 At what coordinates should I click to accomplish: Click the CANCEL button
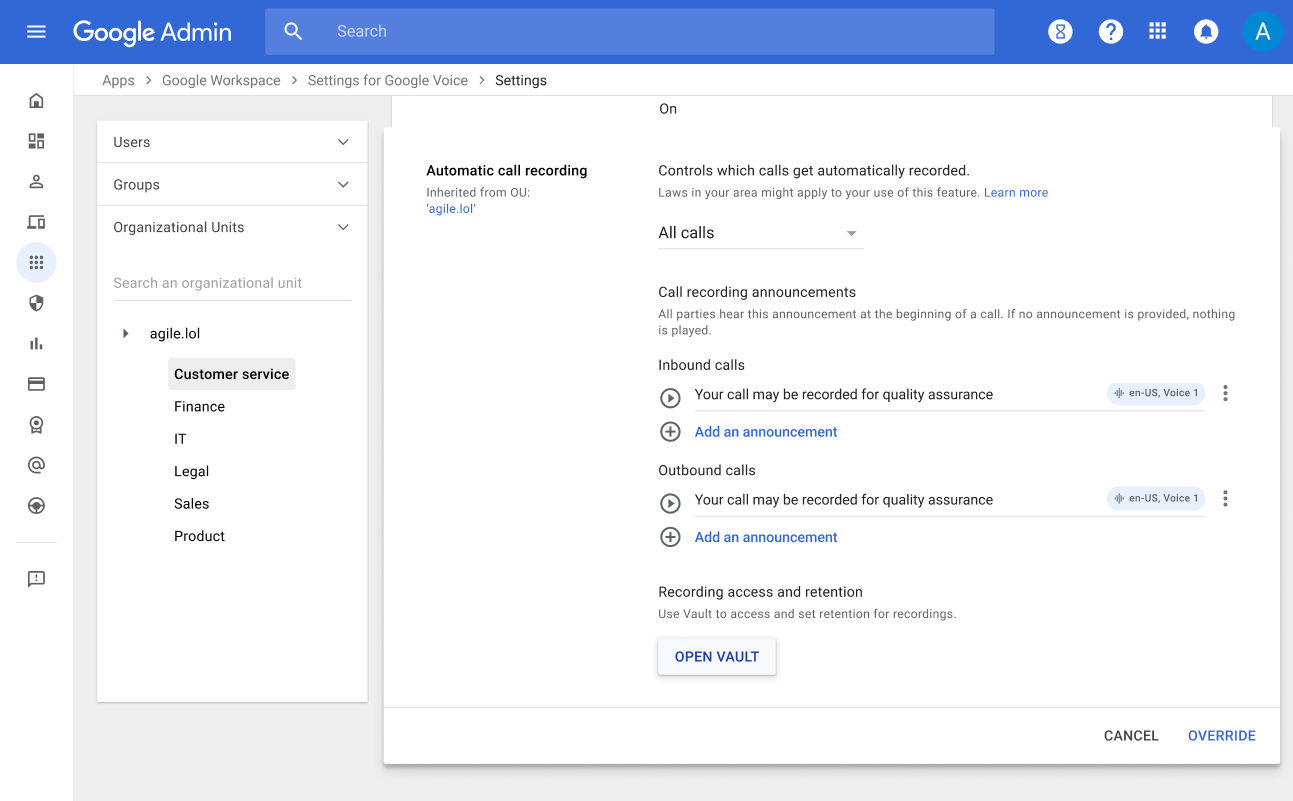(x=1131, y=736)
